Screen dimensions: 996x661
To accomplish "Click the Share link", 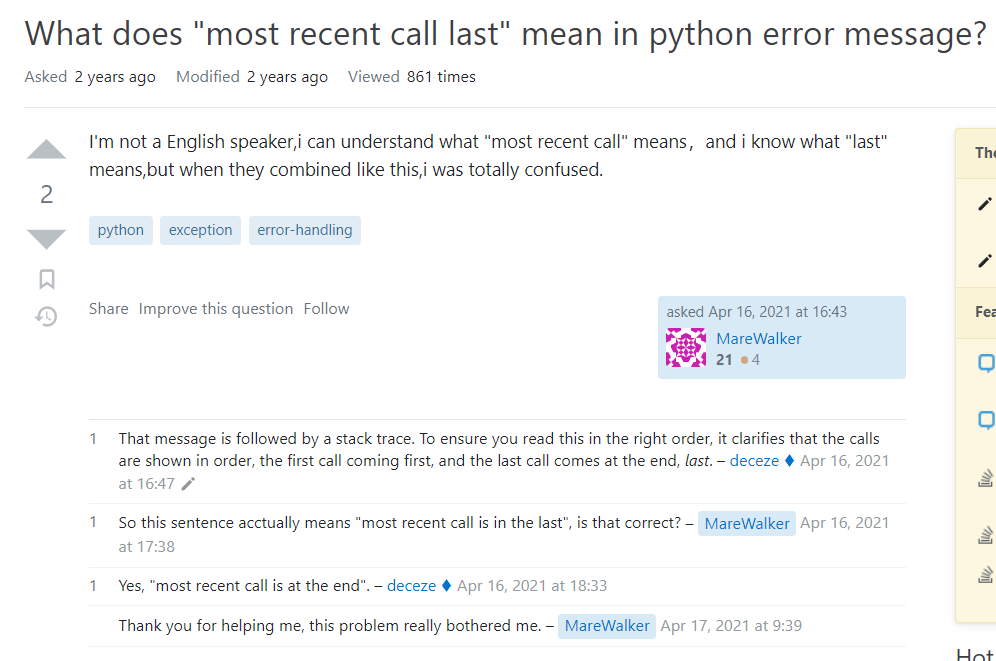I will tap(108, 309).
